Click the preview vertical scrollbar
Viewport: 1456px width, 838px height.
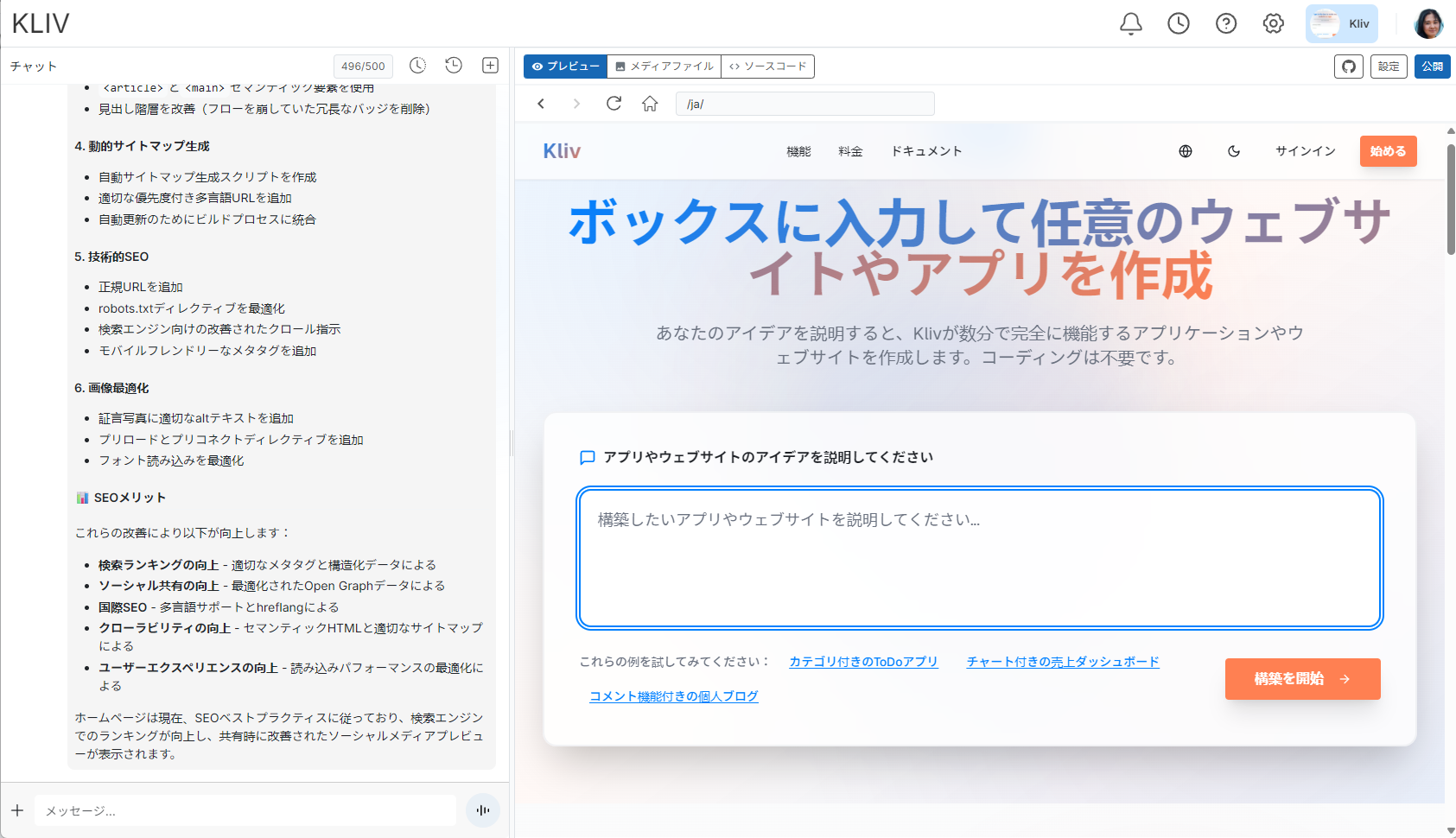pyautogui.click(x=1450, y=199)
